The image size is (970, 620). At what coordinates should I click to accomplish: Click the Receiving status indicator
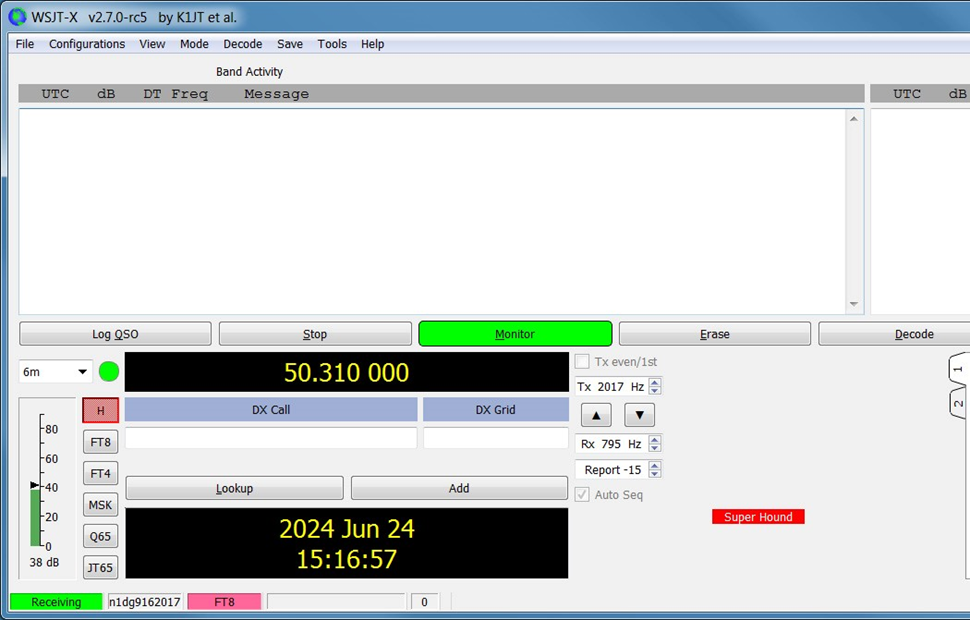56,601
